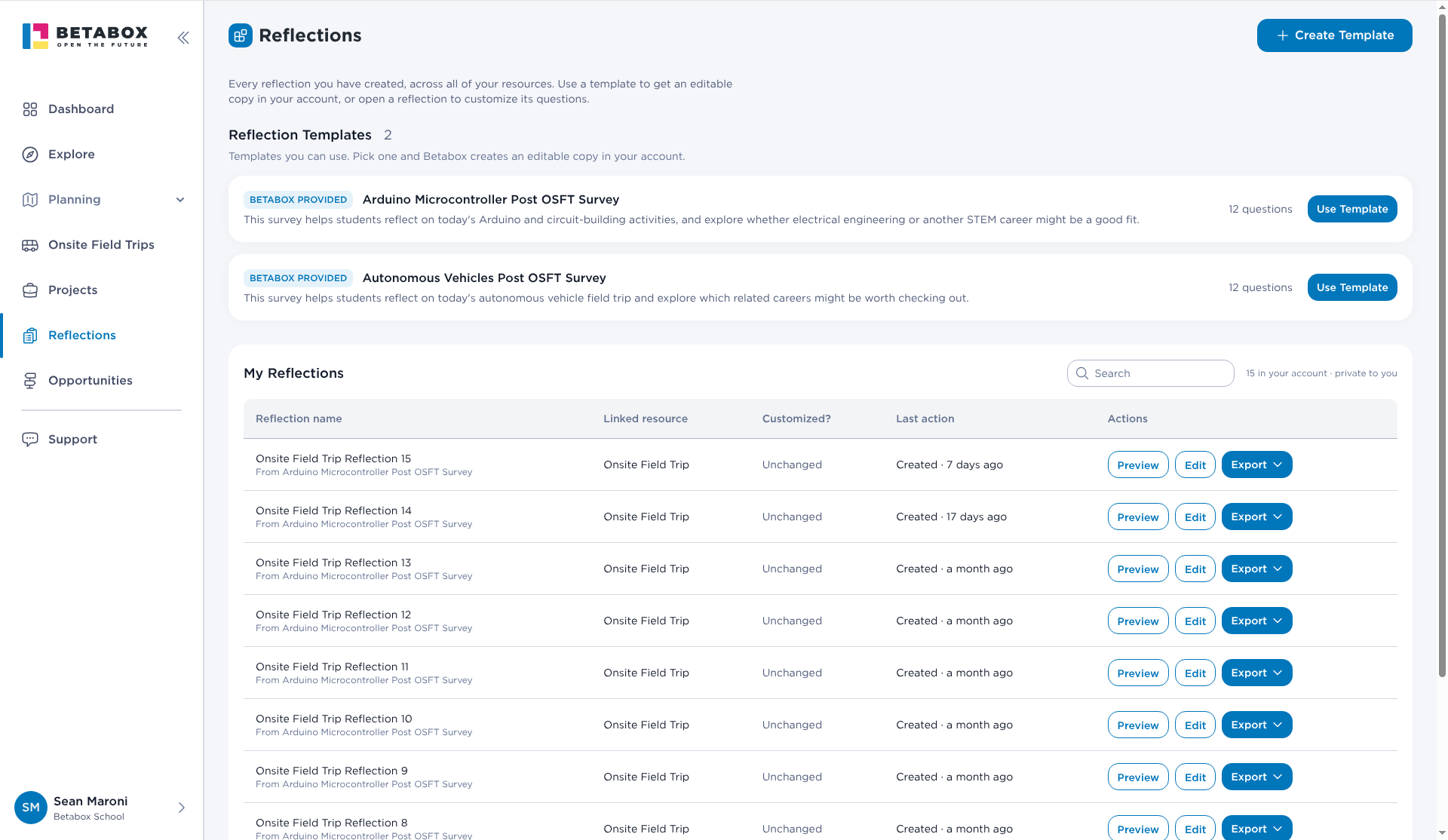Screen dimensions: 1448x840
Task: Click the Planning map icon
Action: (30, 200)
